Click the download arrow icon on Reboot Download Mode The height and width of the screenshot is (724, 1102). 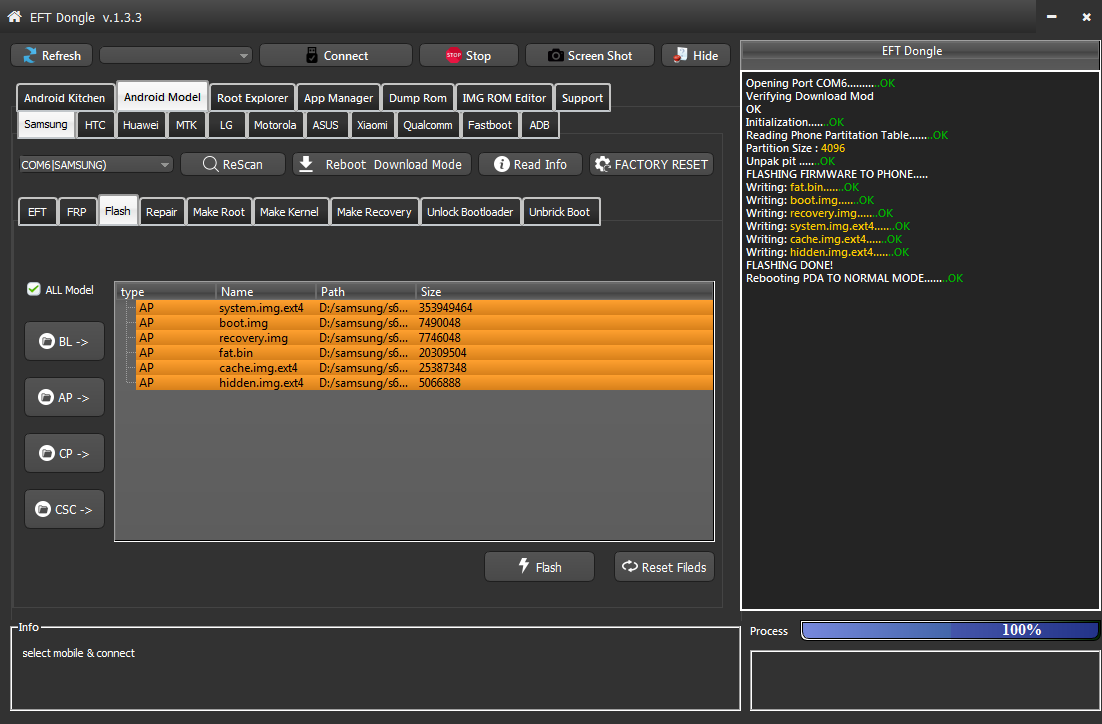click(306, 164)
